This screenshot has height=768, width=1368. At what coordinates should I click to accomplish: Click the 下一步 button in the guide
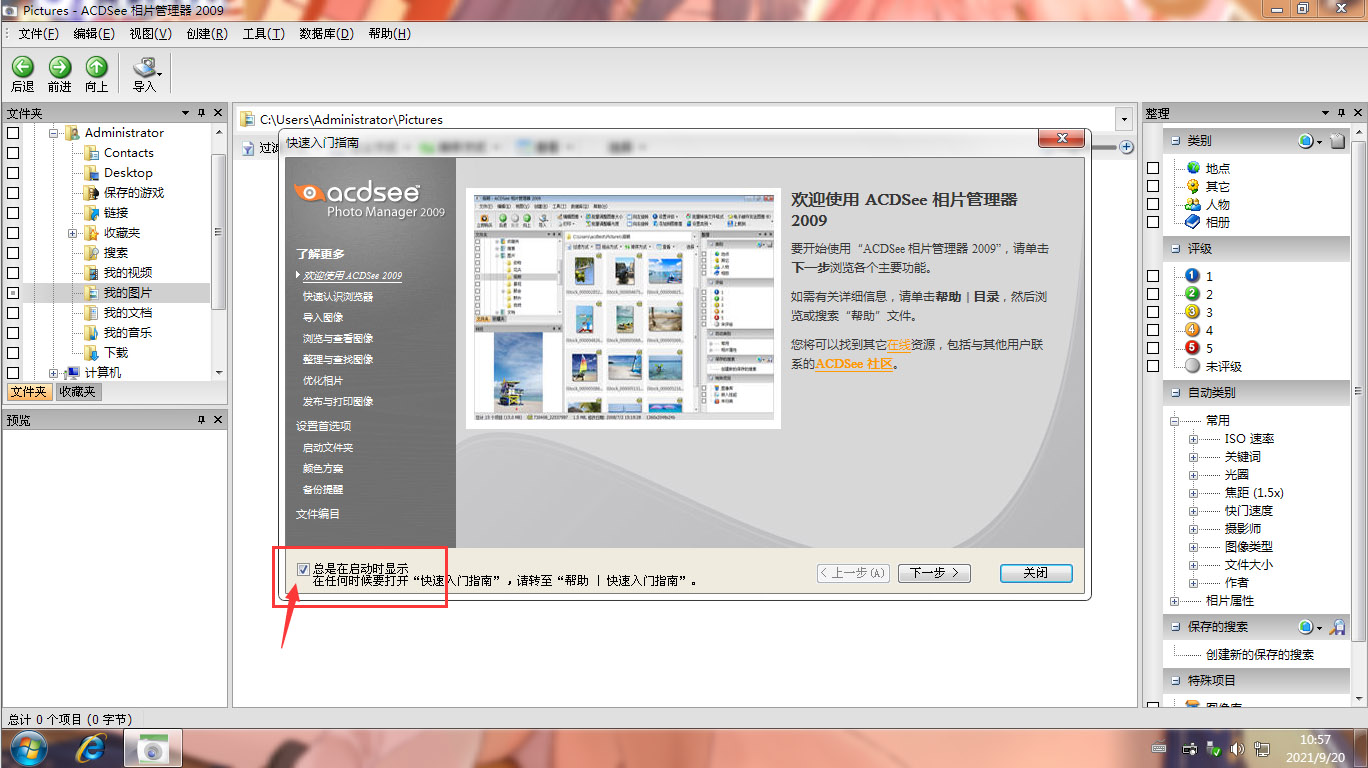tap(934, 573)
